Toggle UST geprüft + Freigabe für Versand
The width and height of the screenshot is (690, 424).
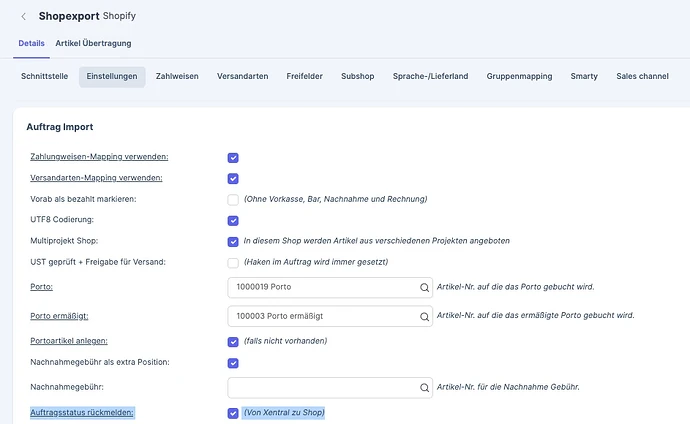(233, 263)
